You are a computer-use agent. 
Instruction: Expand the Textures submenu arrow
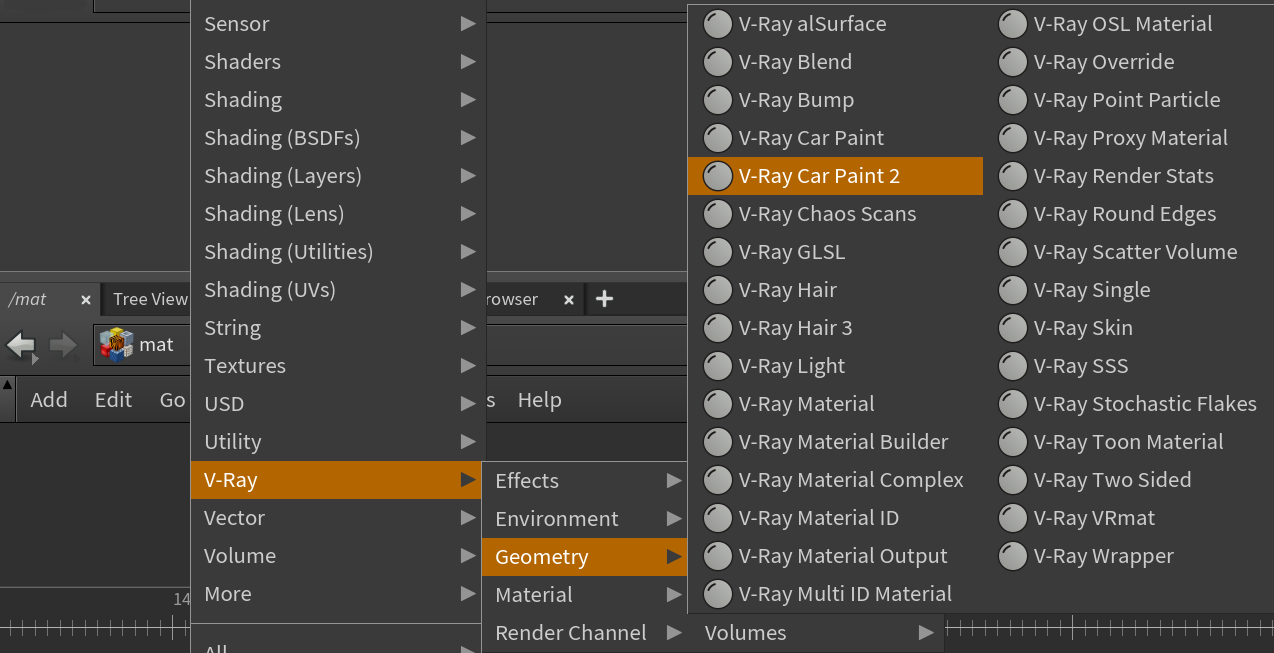(x=468, y=366)
